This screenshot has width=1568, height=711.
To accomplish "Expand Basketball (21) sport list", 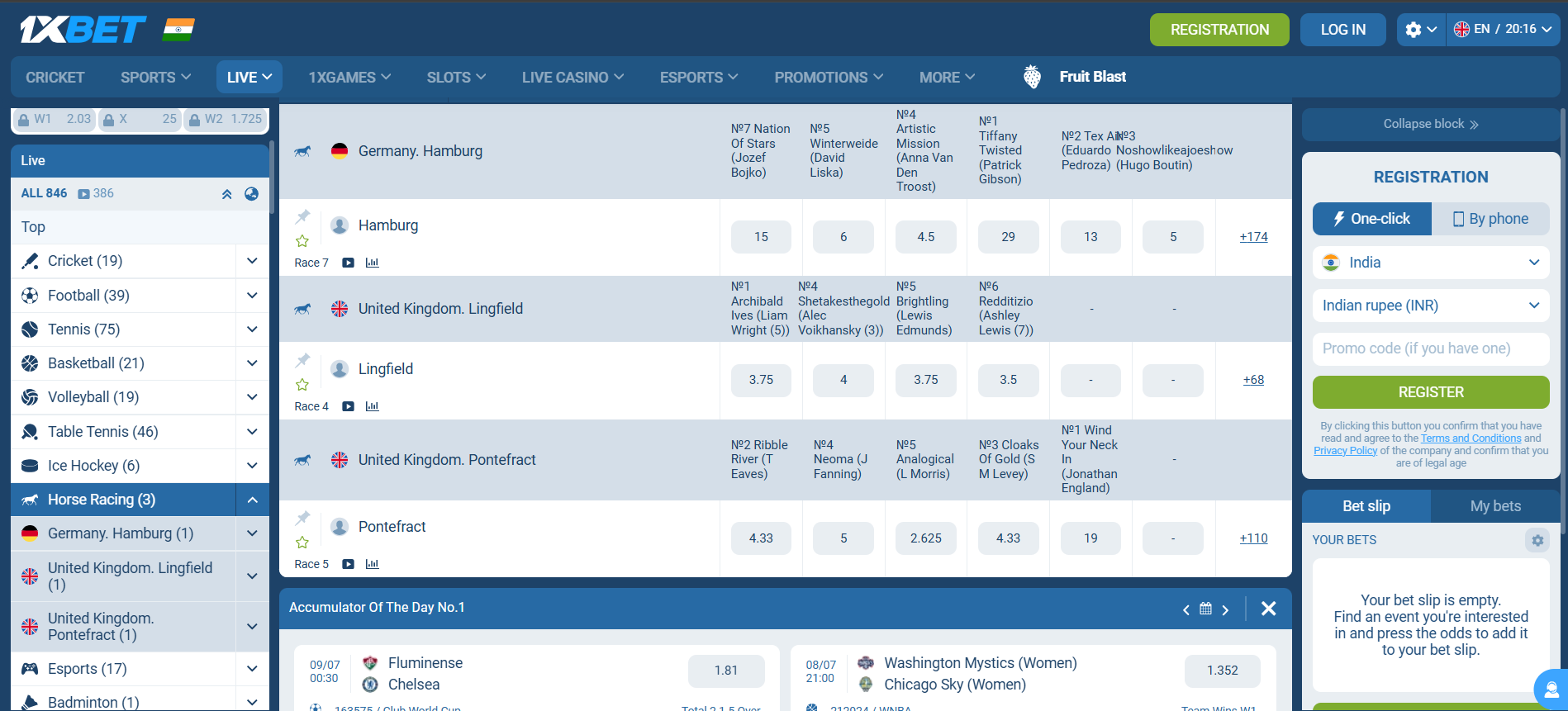I will 252,363.
